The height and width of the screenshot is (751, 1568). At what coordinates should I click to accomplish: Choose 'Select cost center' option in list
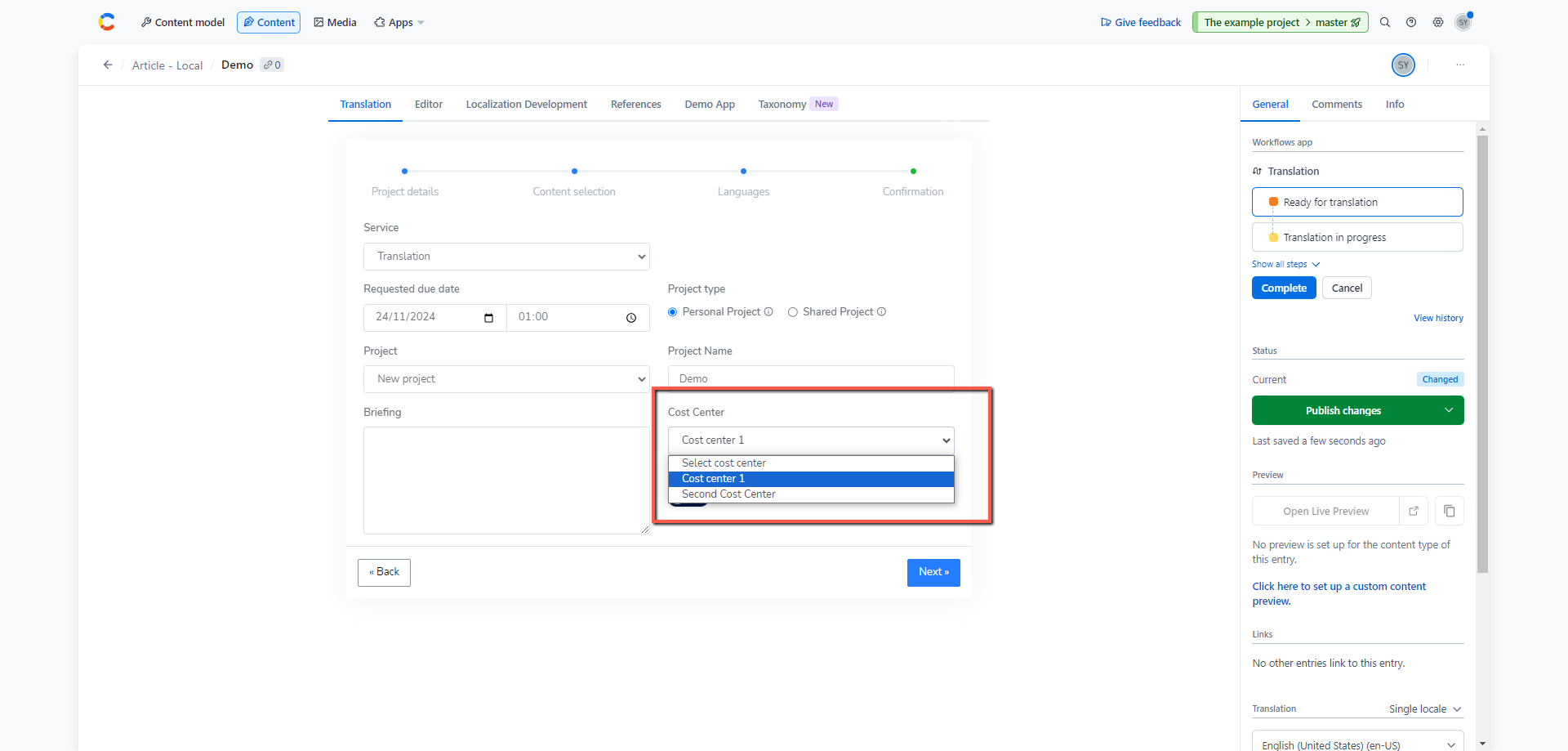pyautogui.click(x=811, y=463)
